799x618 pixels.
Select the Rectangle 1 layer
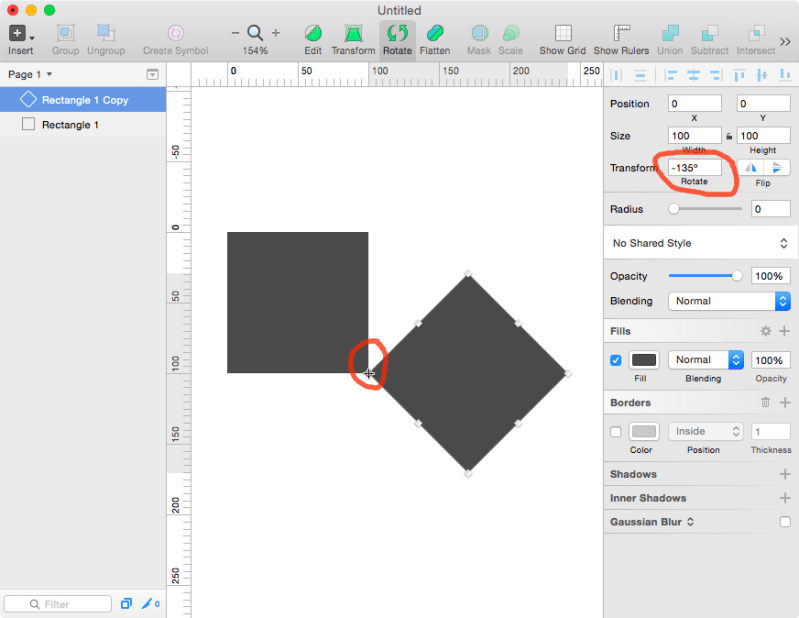83,124
